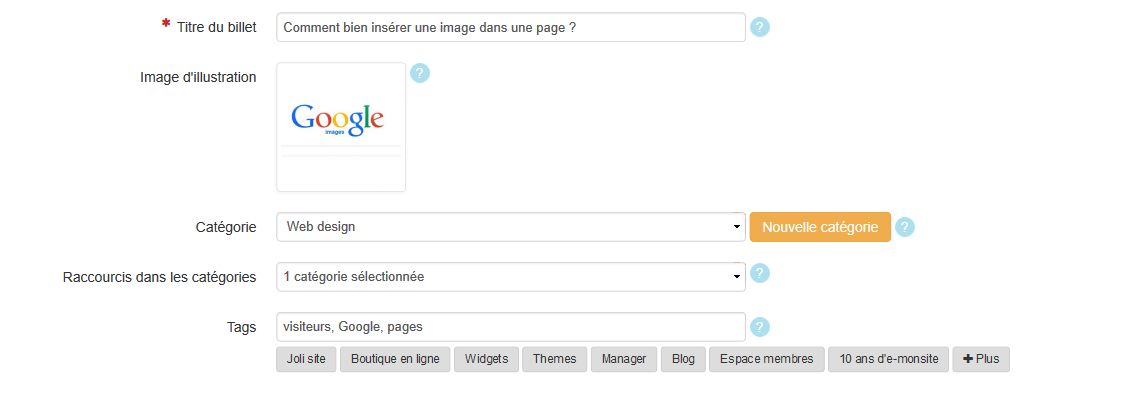
Task: Click help icon beside illustration image
Action: (420, 73)
